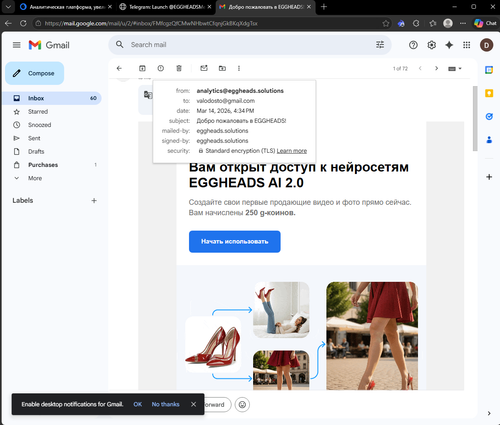Click the Gmail logo
500x425 pixels.
pyautogui.click(x=49, y=45)
